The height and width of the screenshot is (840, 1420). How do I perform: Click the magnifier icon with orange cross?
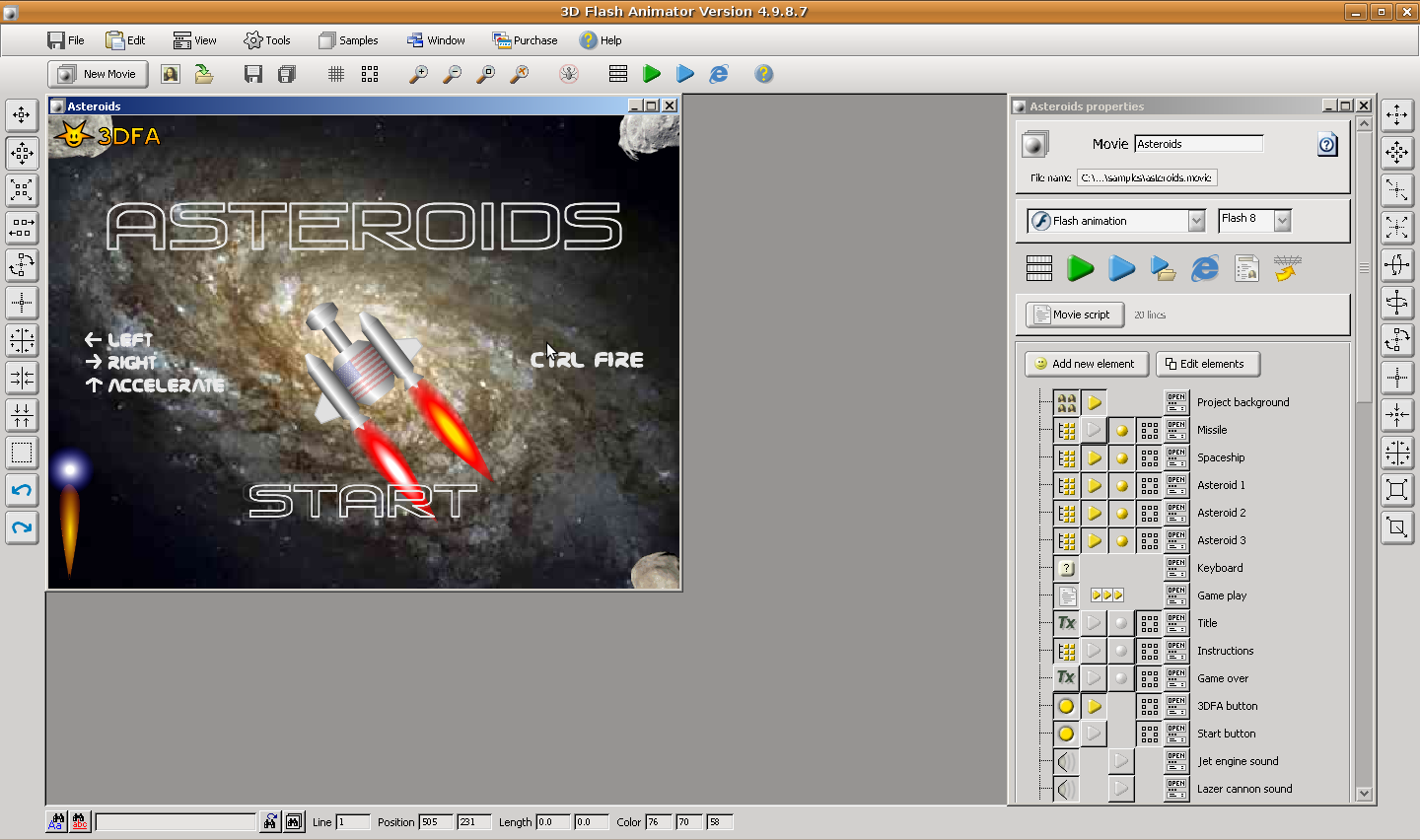click(520, 74)
